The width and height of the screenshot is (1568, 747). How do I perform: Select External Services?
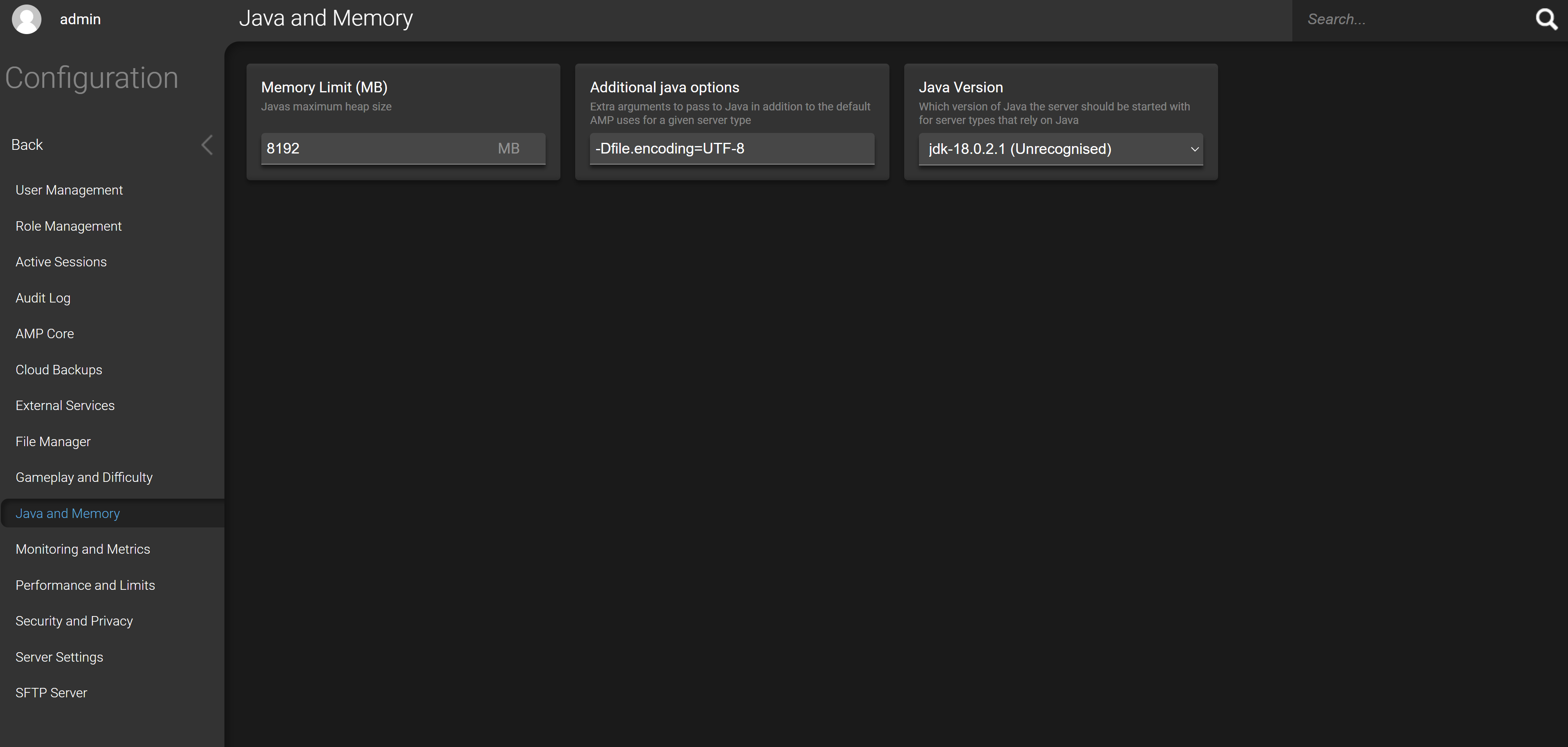[x=112, y=406]
